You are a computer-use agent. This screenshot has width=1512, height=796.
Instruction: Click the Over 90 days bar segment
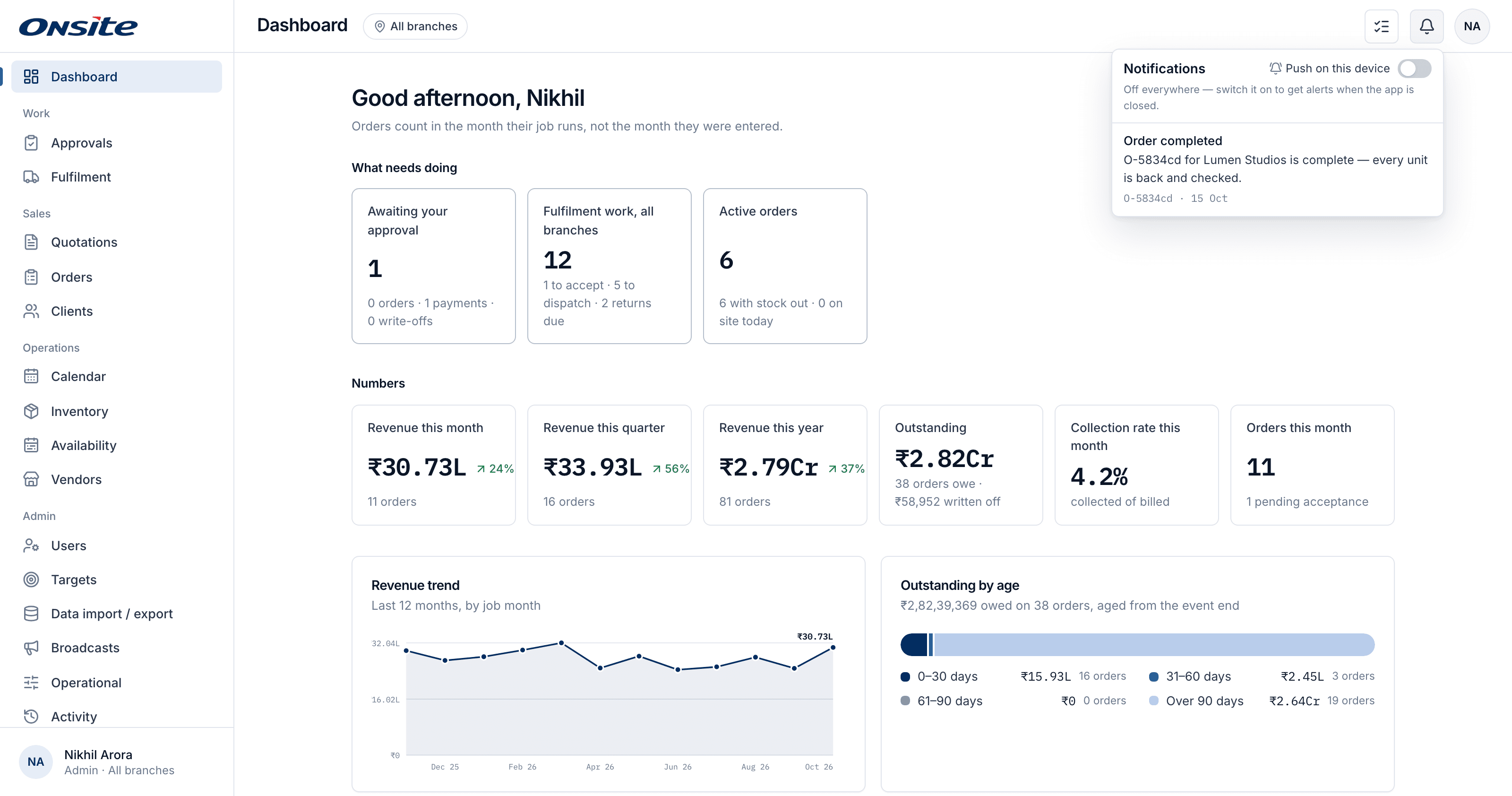click(x=1154, y=645)
